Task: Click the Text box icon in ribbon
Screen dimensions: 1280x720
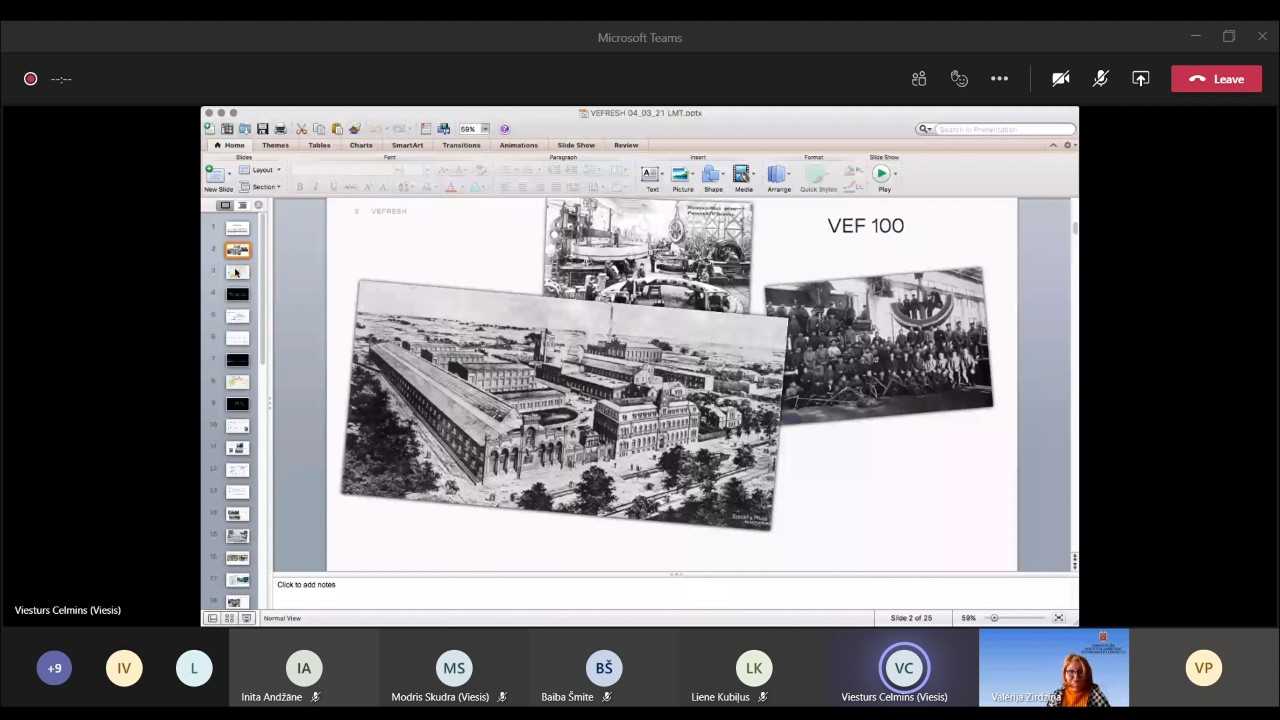Action: point(651,175)
